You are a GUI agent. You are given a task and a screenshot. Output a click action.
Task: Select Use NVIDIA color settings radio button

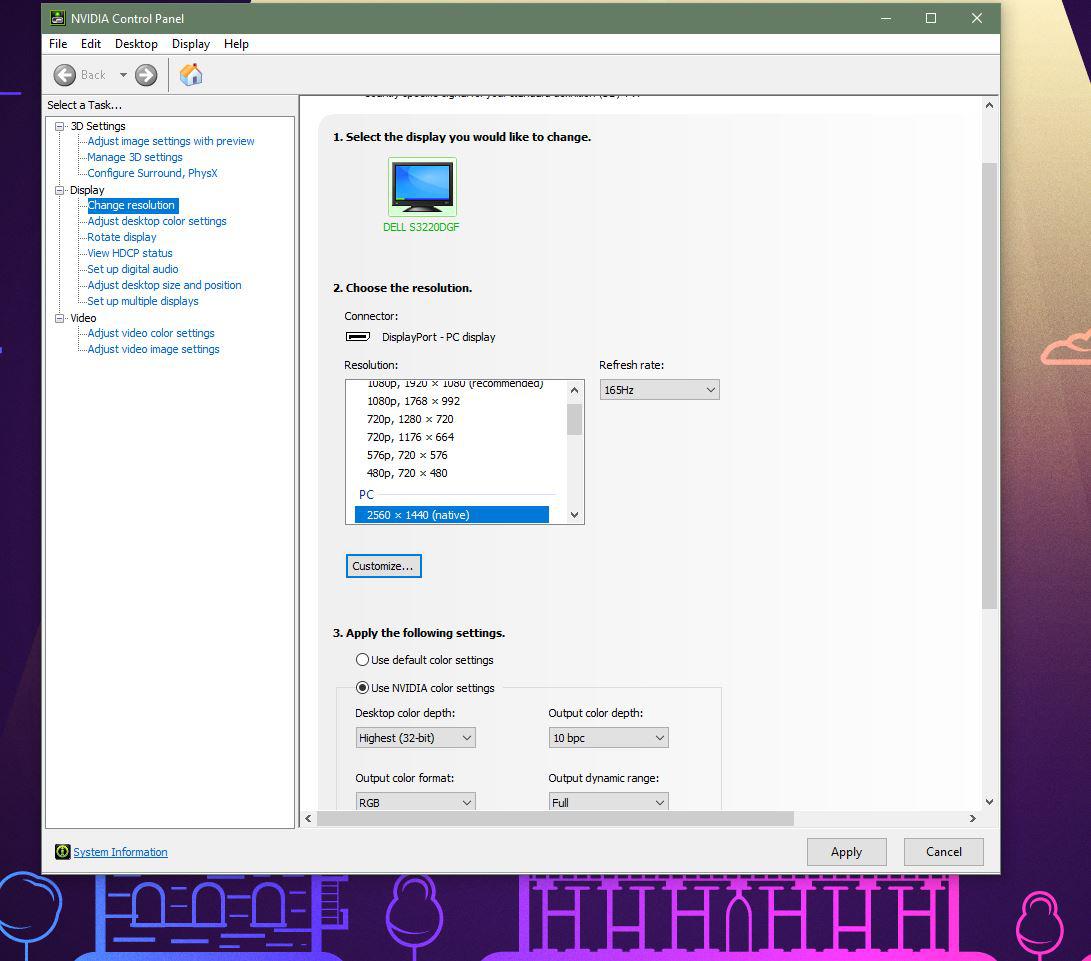point(362,688)
